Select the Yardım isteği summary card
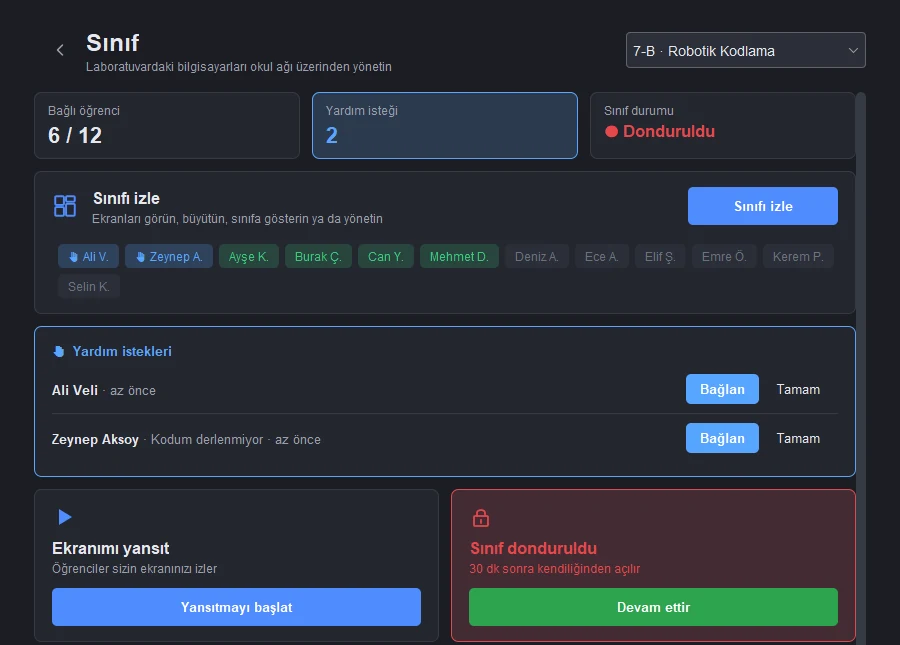This screenshot has width=900, height=645. [445, 125]
